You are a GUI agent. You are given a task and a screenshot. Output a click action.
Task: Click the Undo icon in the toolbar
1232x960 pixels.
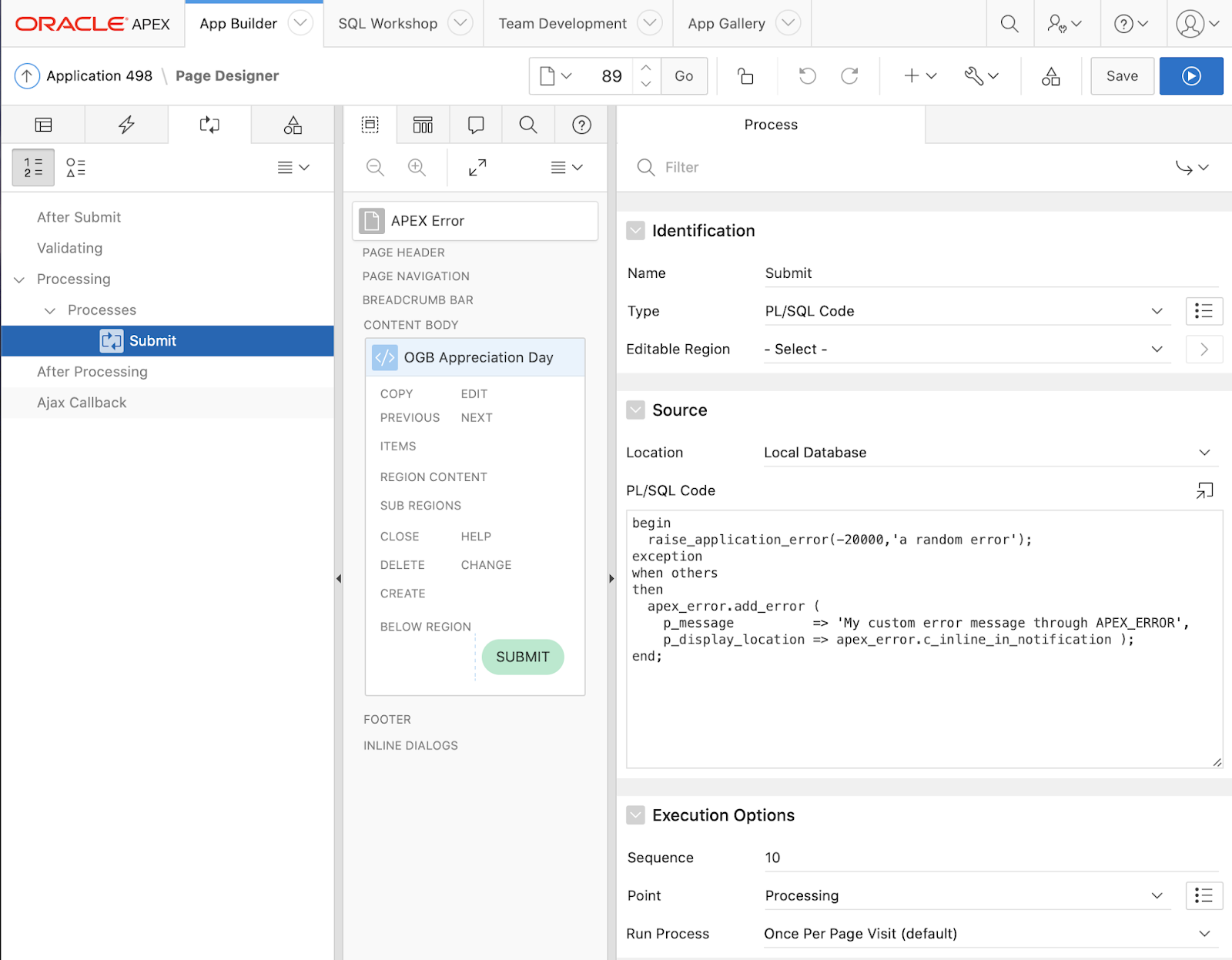pos(806,75)
